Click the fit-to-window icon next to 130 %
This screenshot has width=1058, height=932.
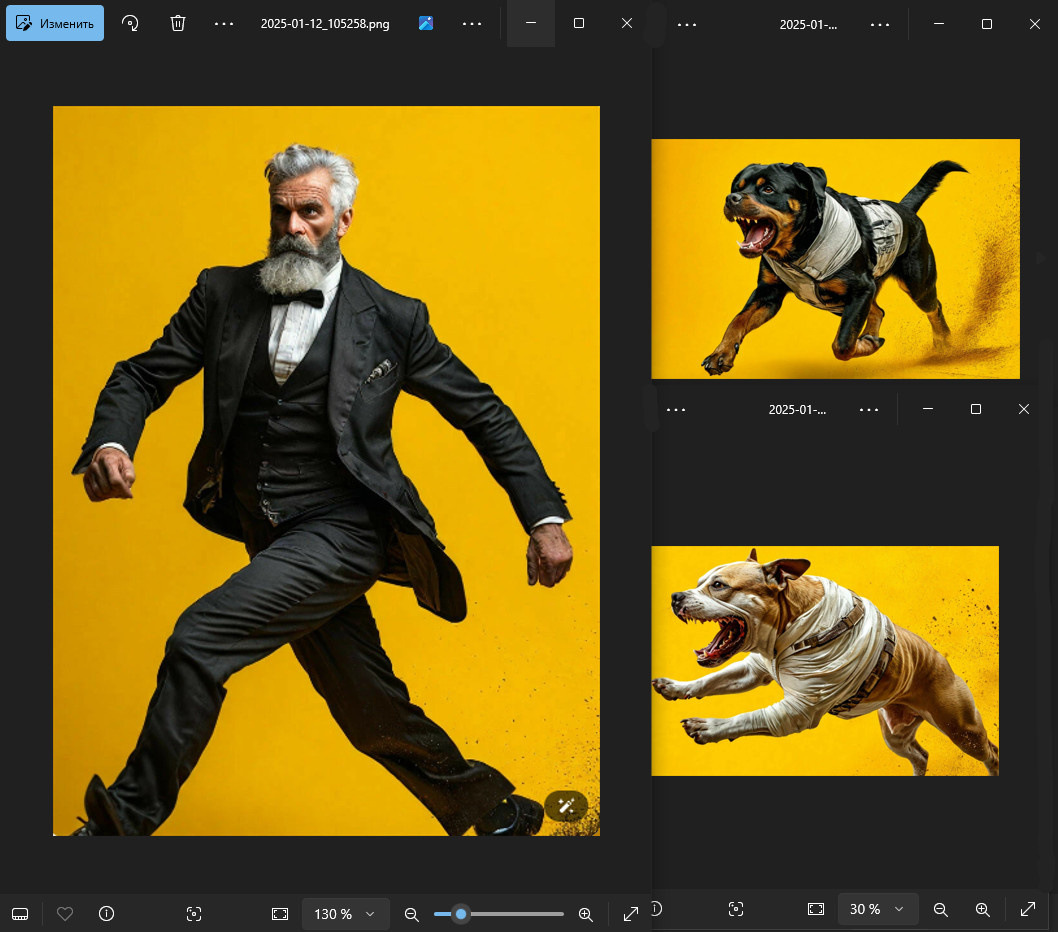click(x=280, y=914)
